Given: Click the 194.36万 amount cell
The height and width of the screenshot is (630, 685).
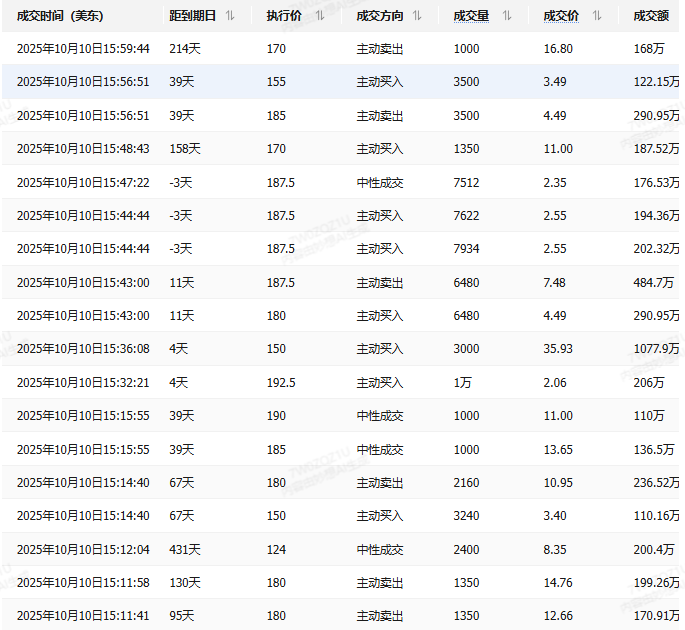Looking at the screenshot, I should [x=656, y=215].
